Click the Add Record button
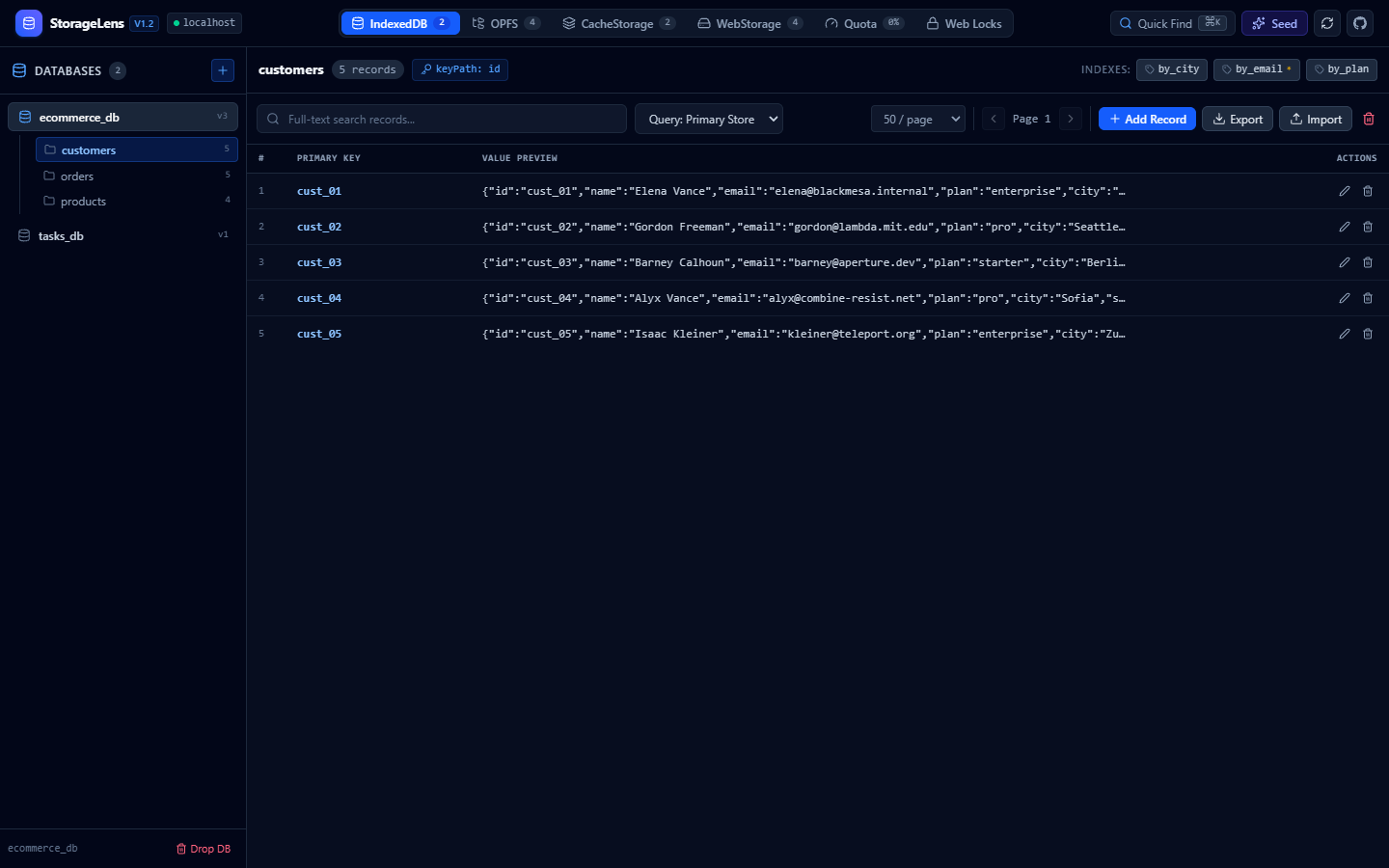 pos(1147,119)
